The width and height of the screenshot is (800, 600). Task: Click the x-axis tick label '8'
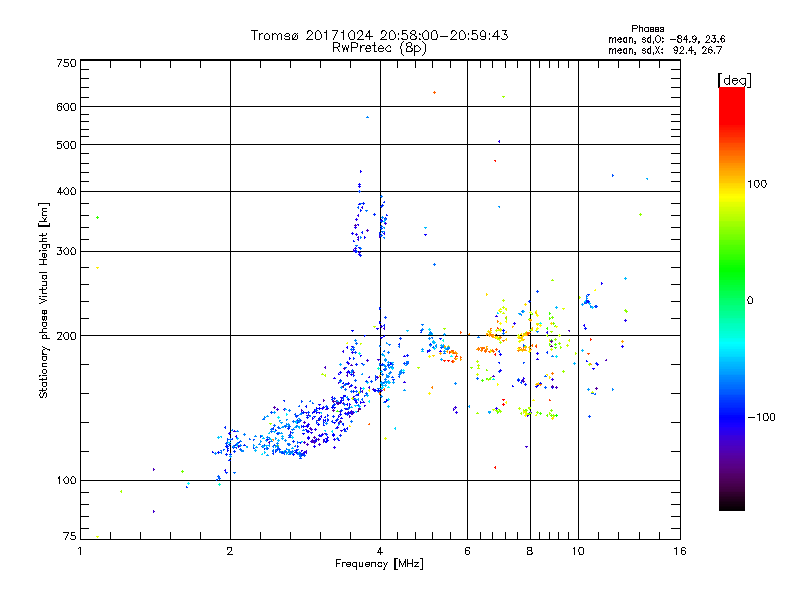coord(530,551)
